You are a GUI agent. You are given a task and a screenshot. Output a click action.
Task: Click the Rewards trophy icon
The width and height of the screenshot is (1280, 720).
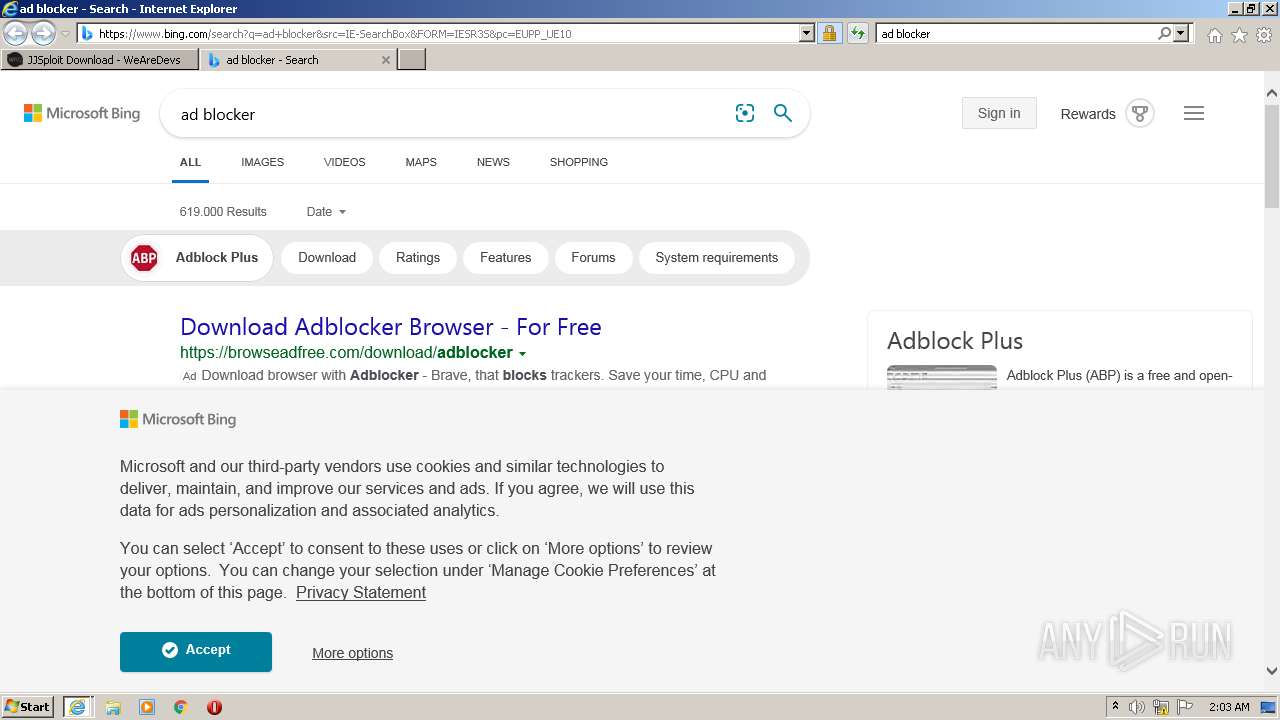[x=1140, y=113]
